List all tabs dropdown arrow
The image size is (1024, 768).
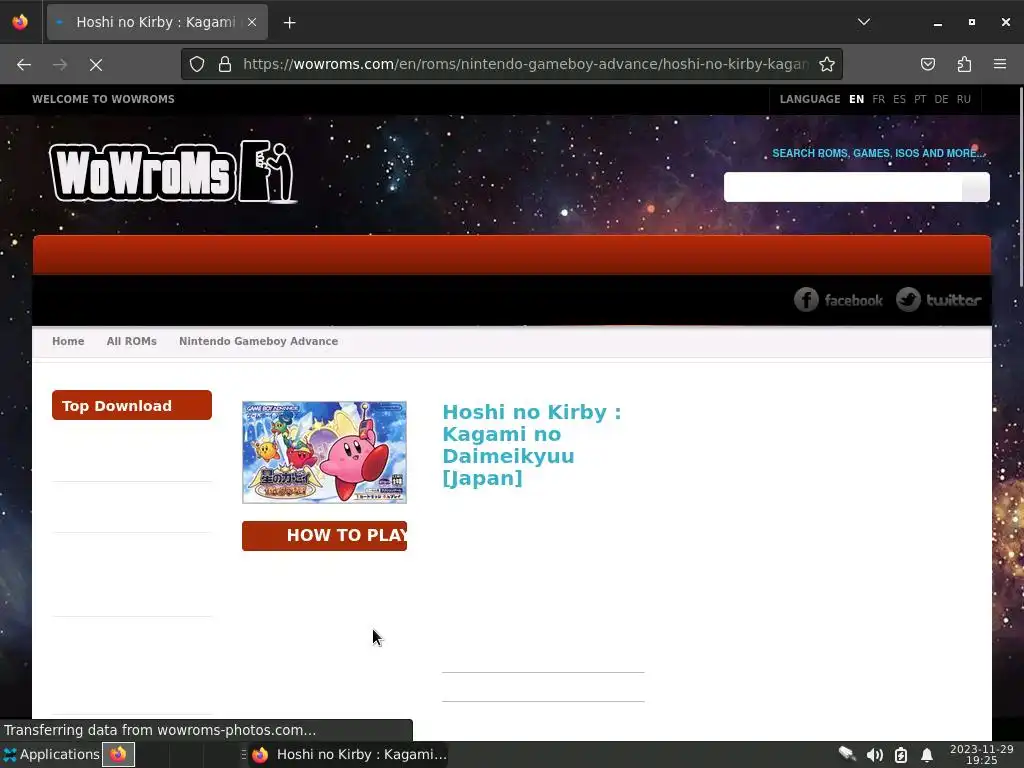pos(863,22)
